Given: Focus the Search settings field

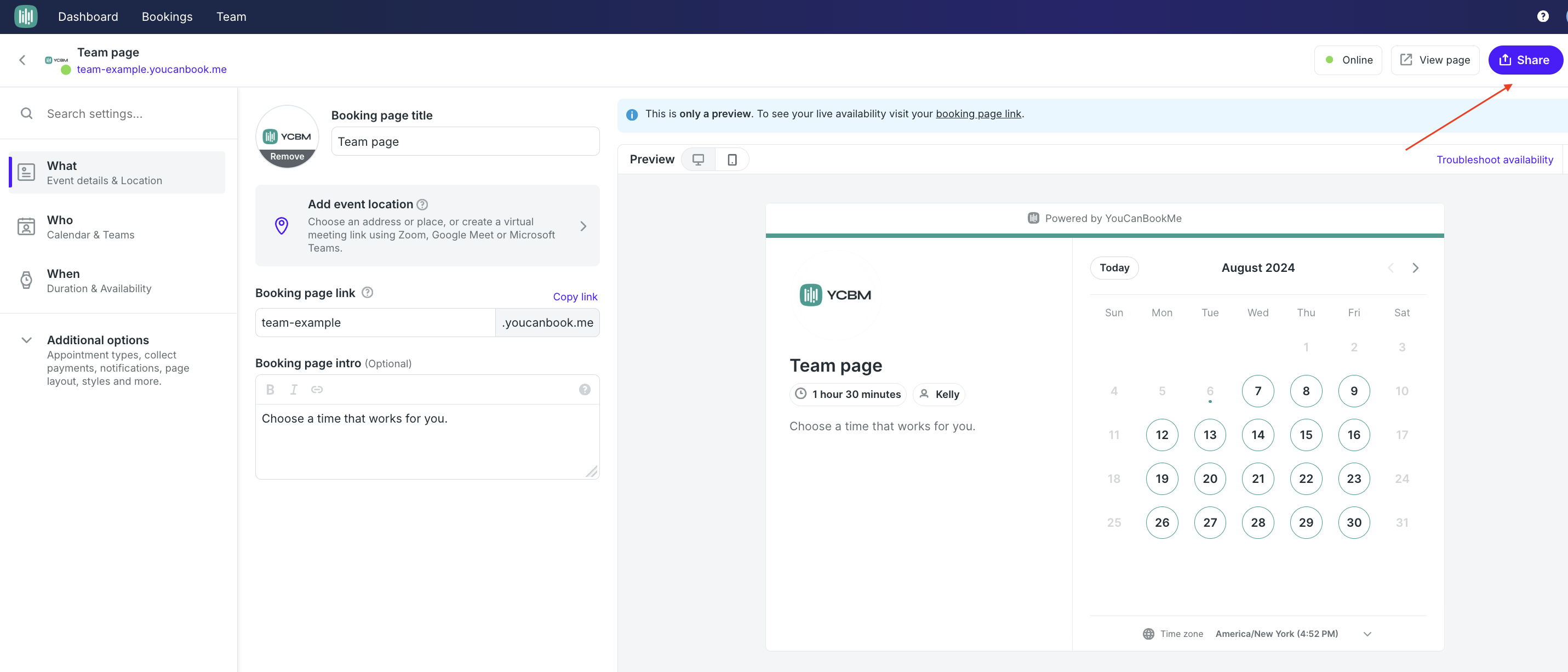Looking at the screenshot, I should coord(119,114).
